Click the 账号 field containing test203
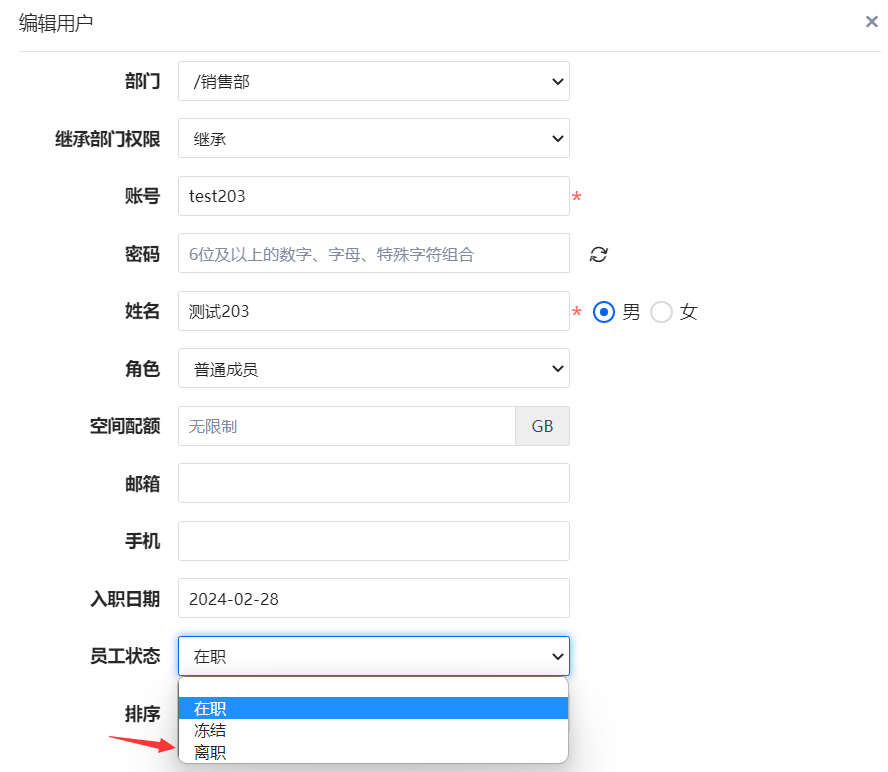888x772 pixels. [x=373, y=197]
